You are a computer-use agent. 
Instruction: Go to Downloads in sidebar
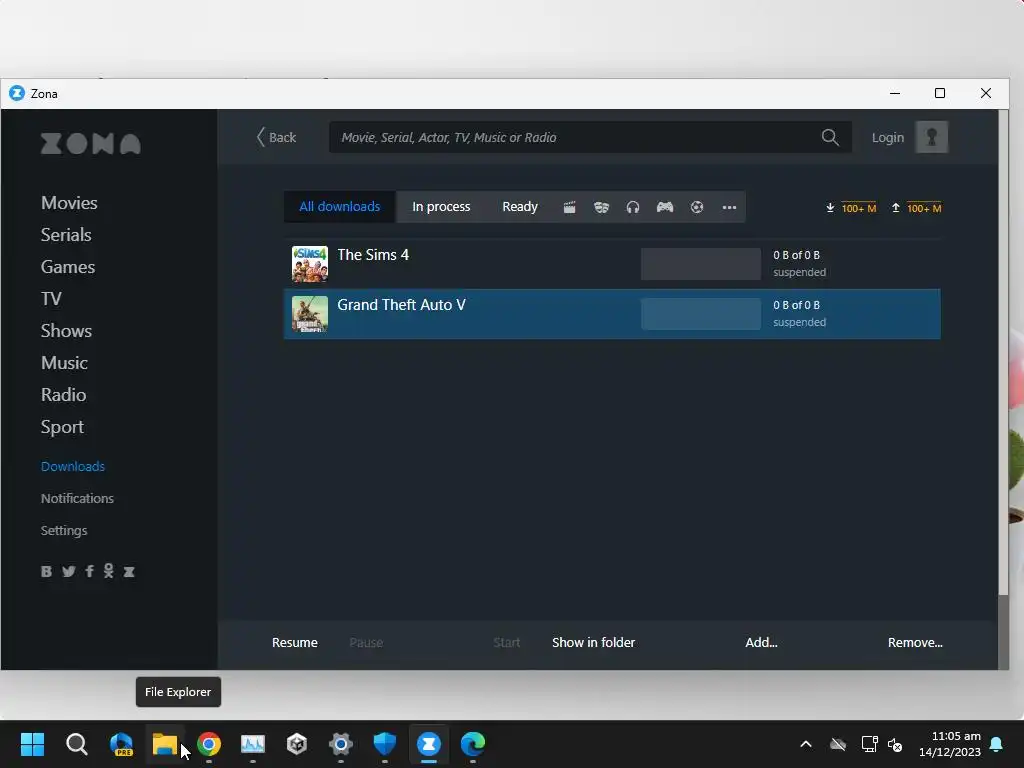pos(72,466)
